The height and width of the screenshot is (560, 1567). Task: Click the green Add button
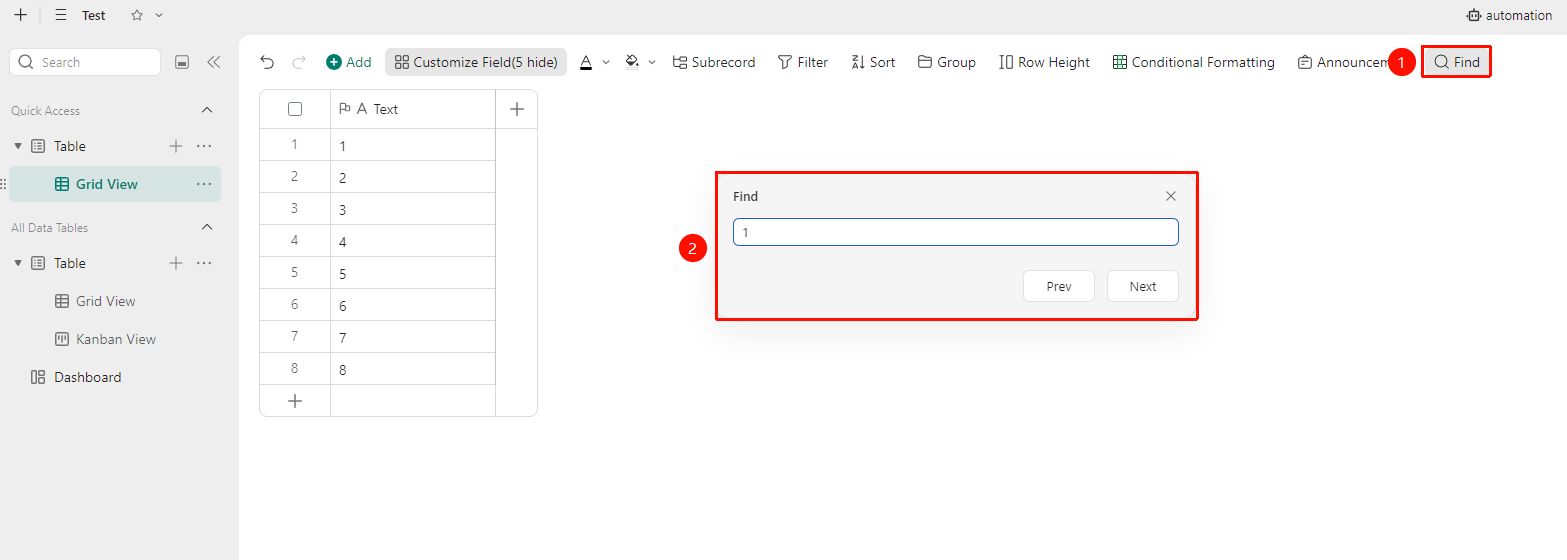point(348,62)
